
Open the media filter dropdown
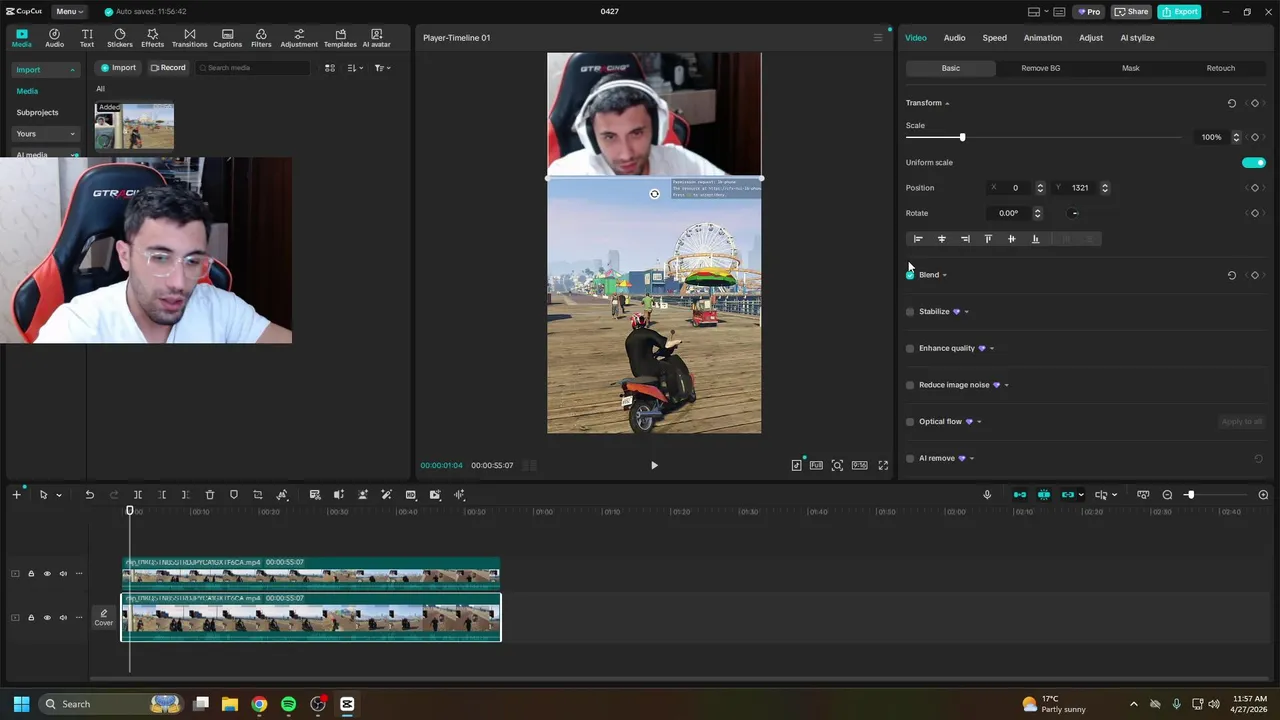click(382, 68)
